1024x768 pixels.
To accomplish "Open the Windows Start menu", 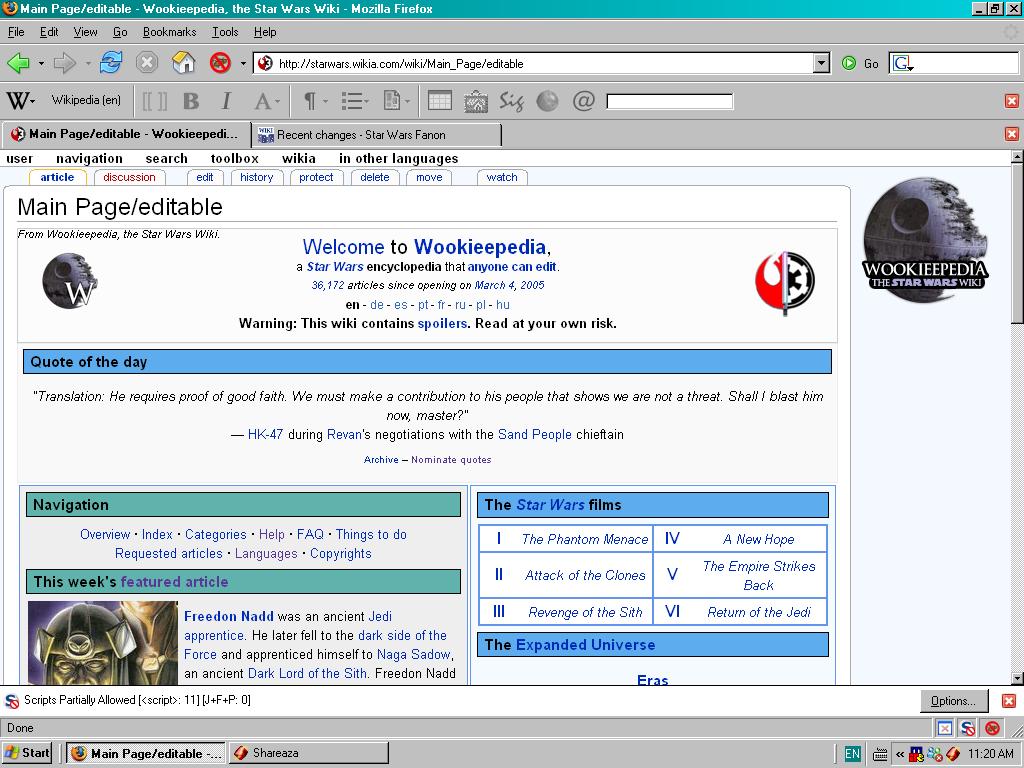I will point(27,753).
